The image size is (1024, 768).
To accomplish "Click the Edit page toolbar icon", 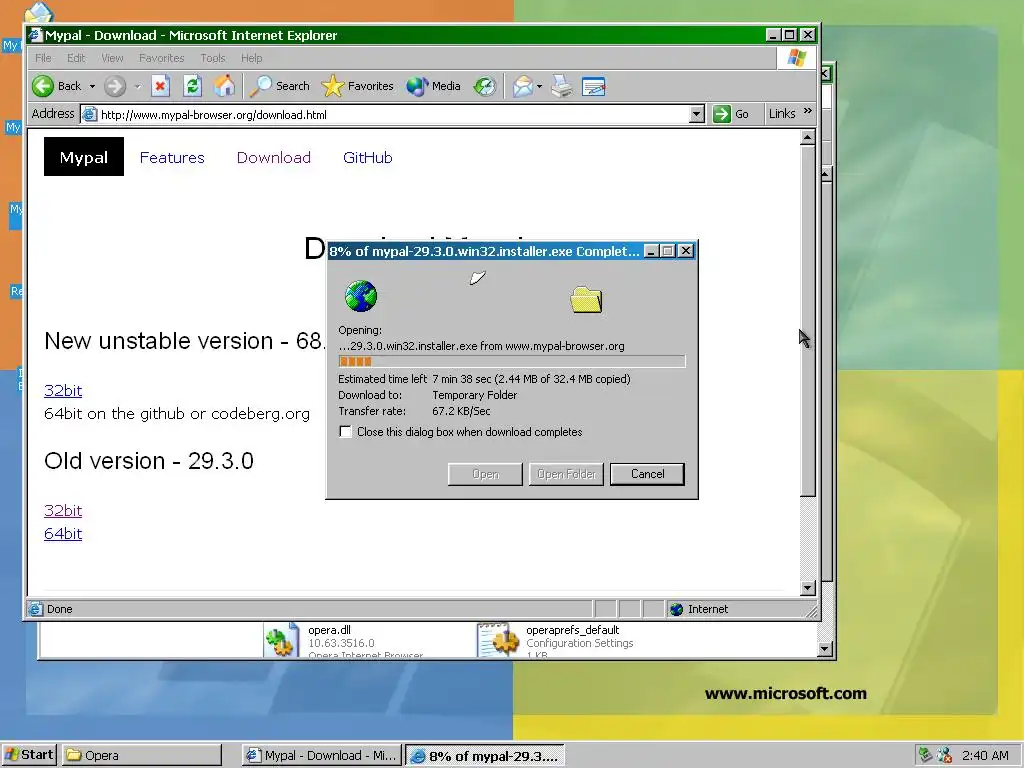I will point(594,86).
